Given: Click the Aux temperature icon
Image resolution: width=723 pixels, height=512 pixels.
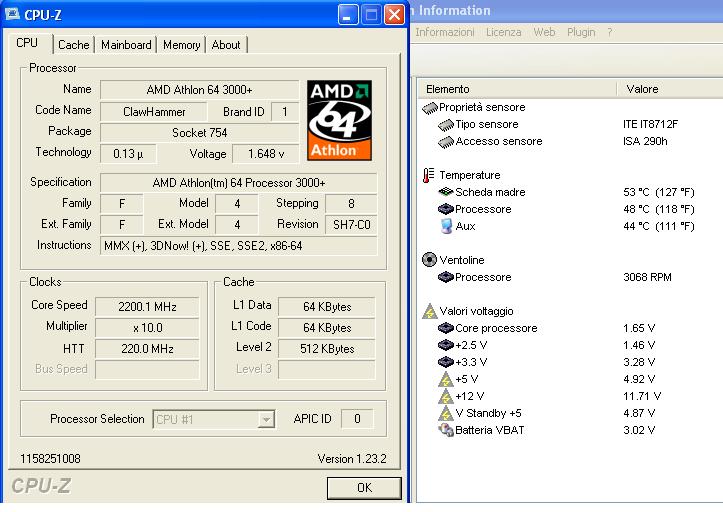Looking at the screenshot, I should [446, 226].
